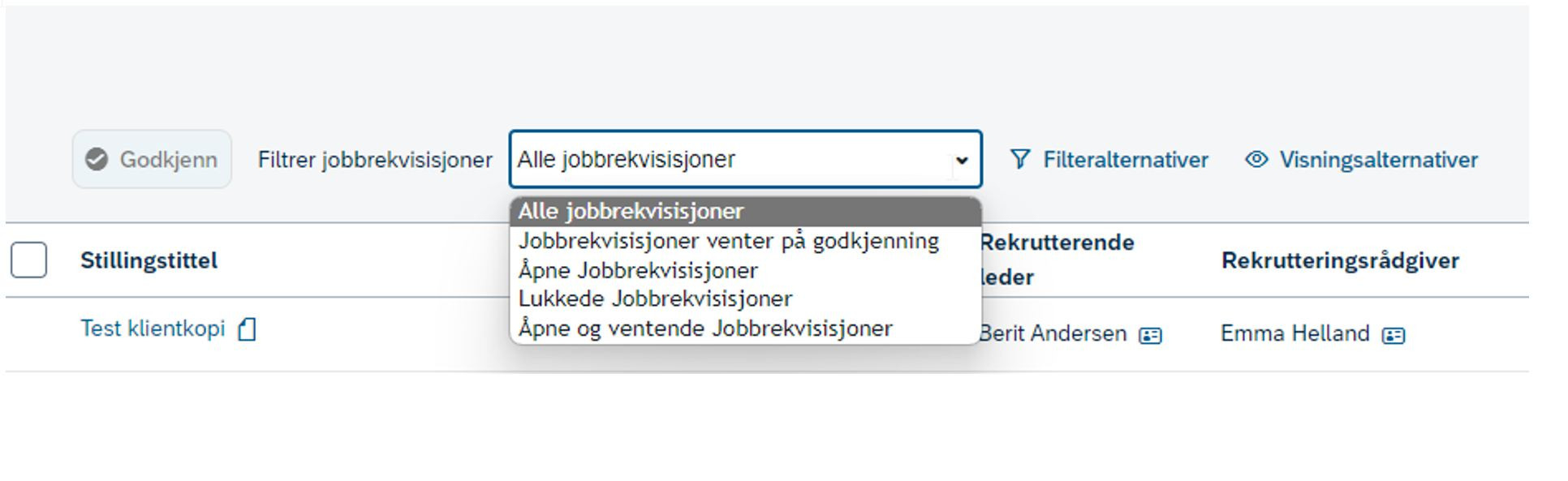Tick the select-all checkbox beside Stillingstittel
Image resolution: width=1568 pixels, height=481 pixels.
(28, 260)
